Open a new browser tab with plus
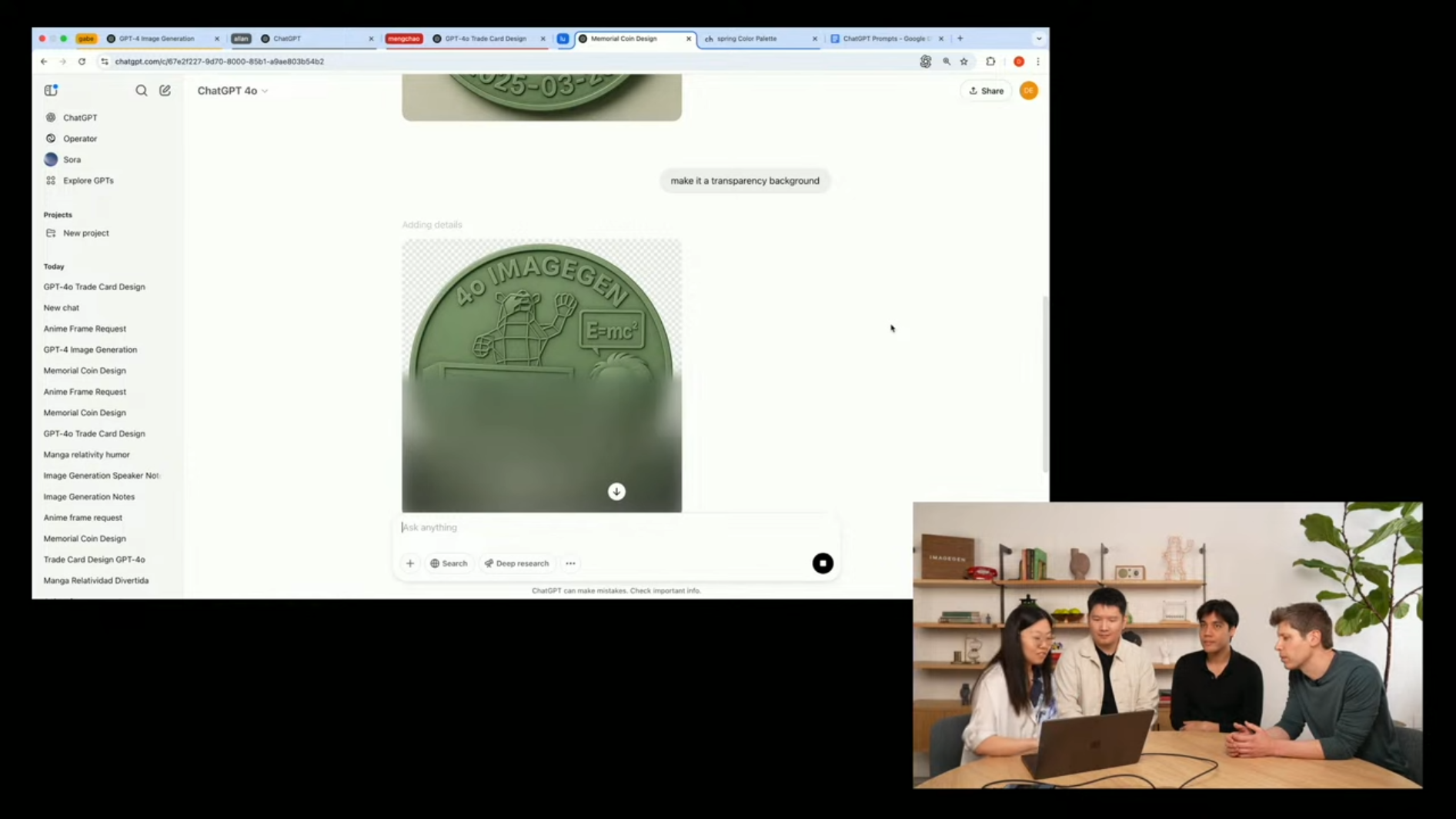 (x=960, y=38)
